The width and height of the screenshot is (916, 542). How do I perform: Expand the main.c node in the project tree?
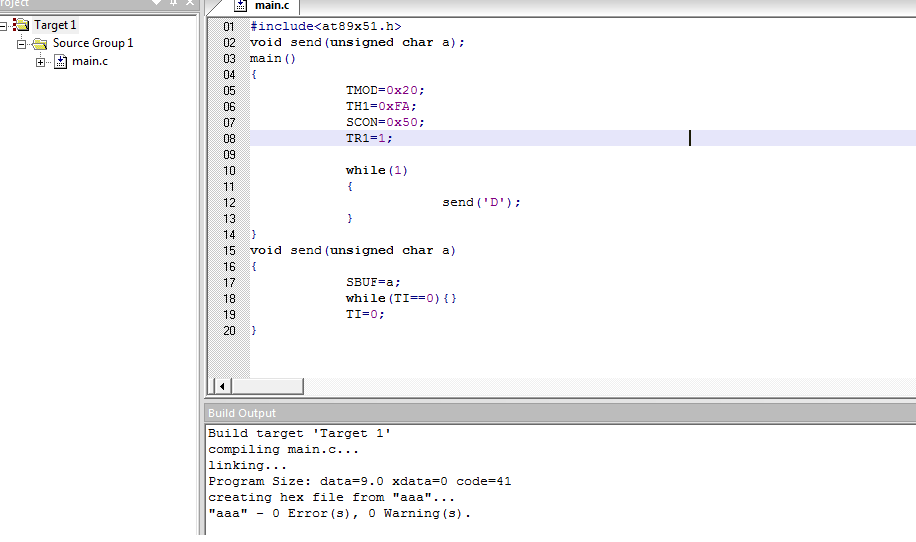(x=40, y=62)
